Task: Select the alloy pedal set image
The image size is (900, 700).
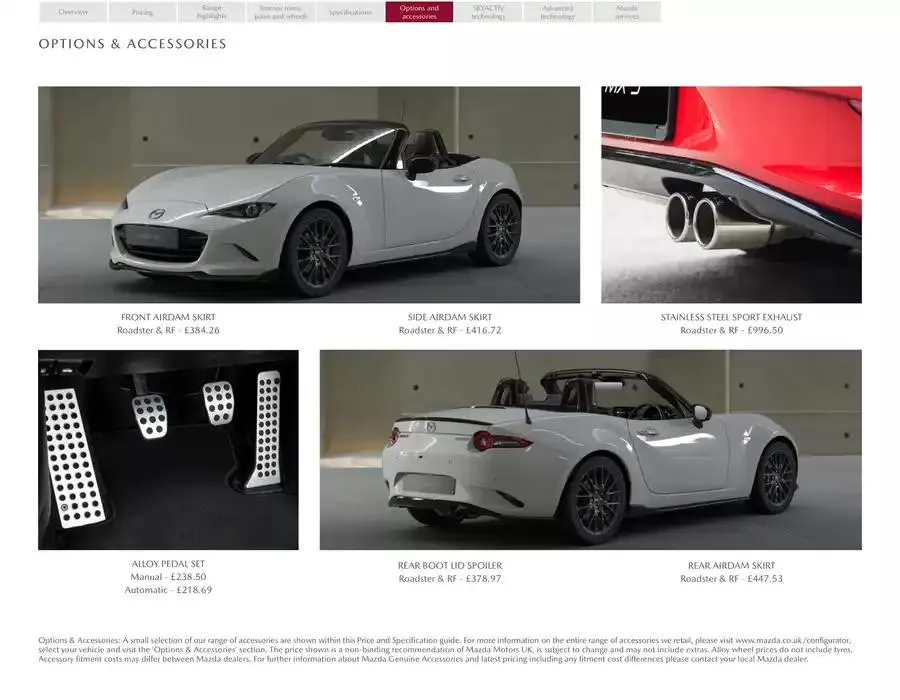Action: tap(168, 450)
